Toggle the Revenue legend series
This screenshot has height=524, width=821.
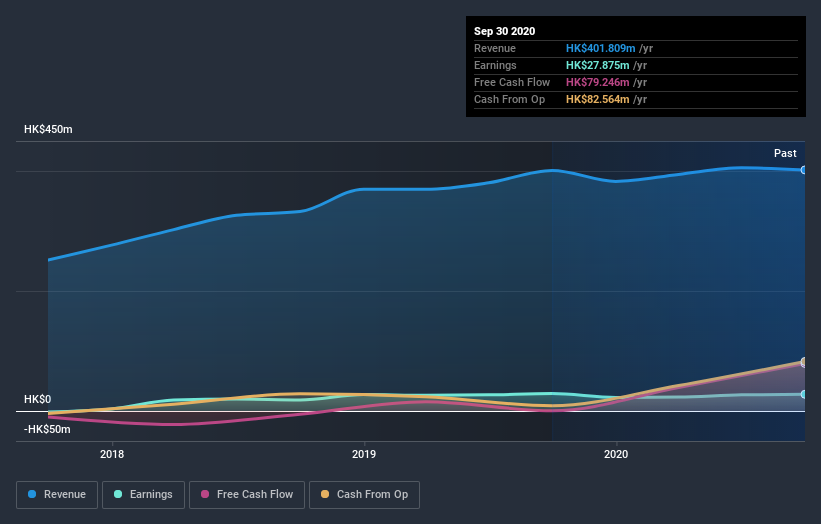pyautogui.click(x=57, y=495)
